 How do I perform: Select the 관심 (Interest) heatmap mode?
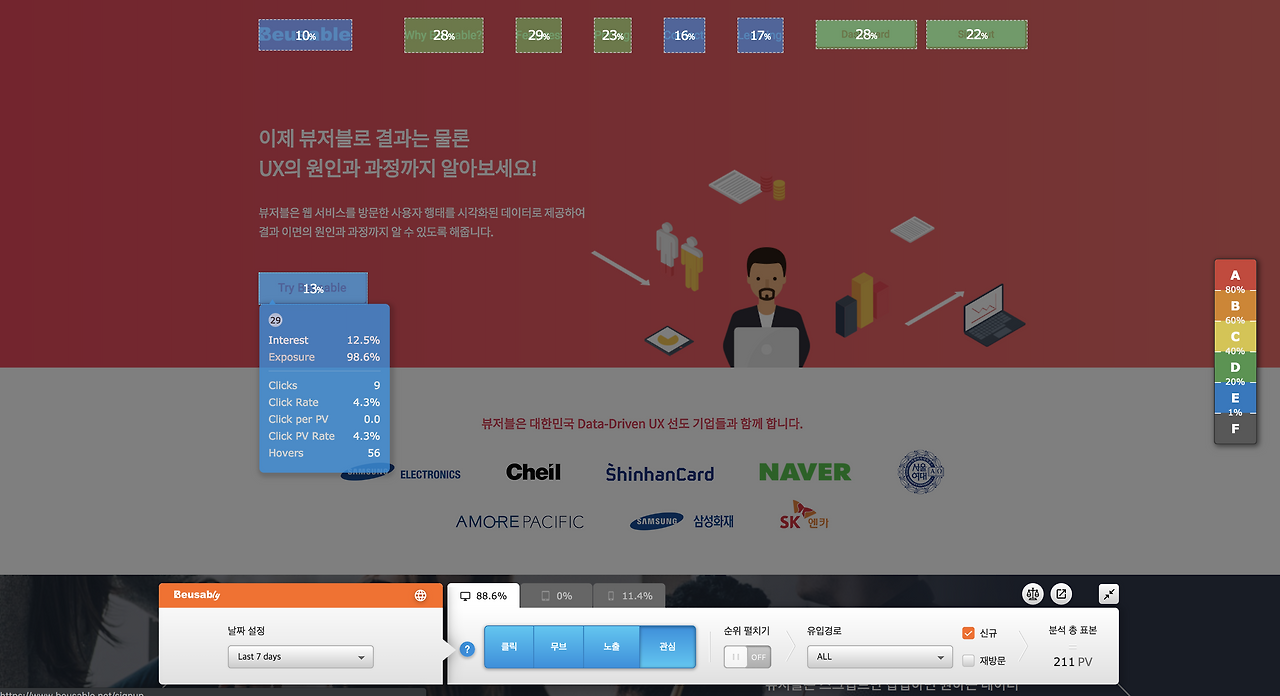[x=665, y=646]
